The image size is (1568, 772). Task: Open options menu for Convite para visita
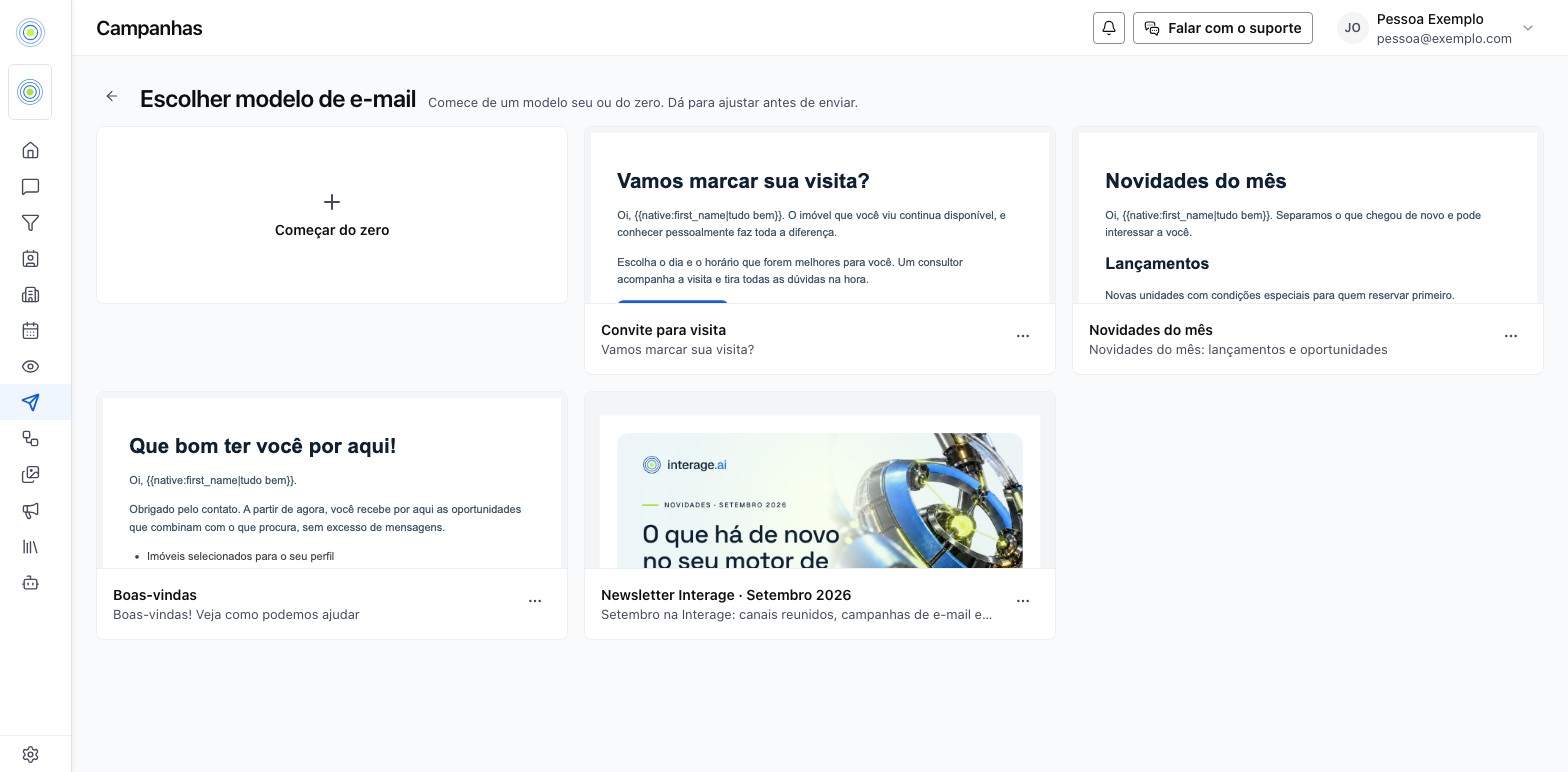coord(1023,336)
